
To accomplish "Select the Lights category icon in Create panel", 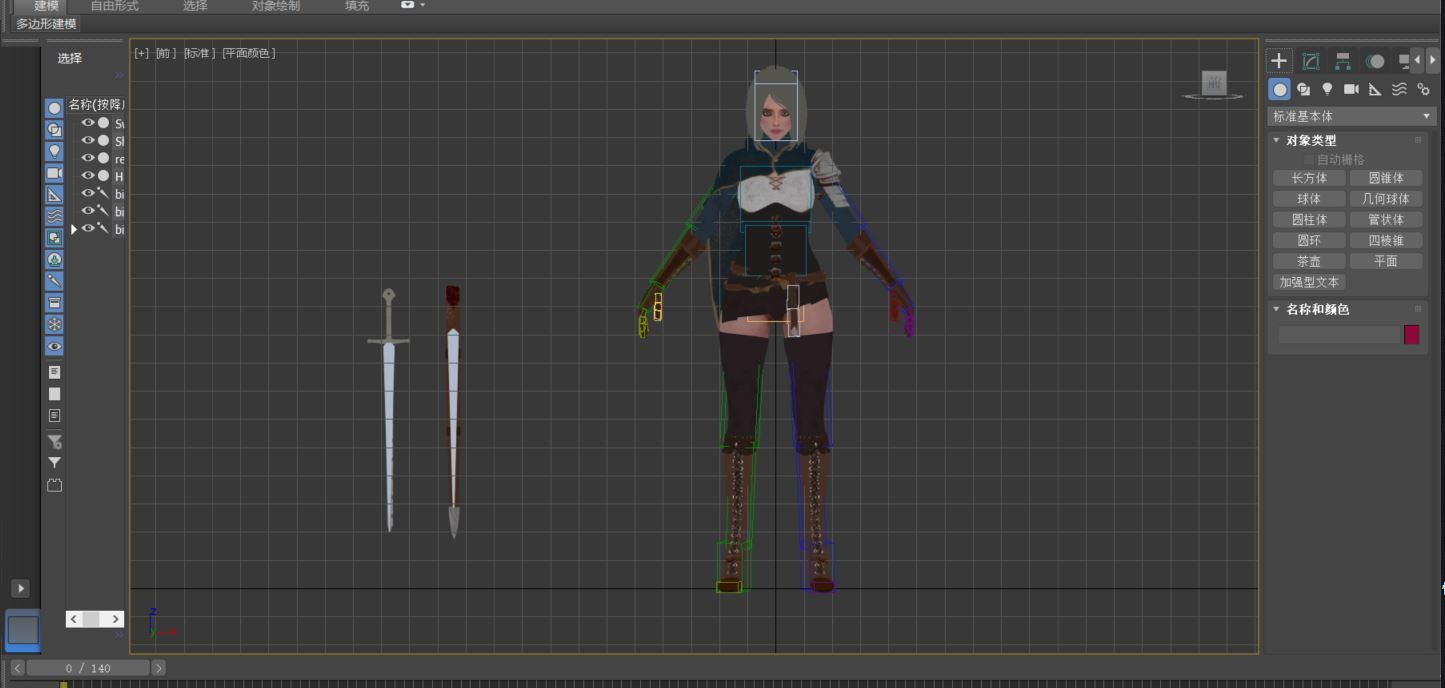I will [1327, 89].
